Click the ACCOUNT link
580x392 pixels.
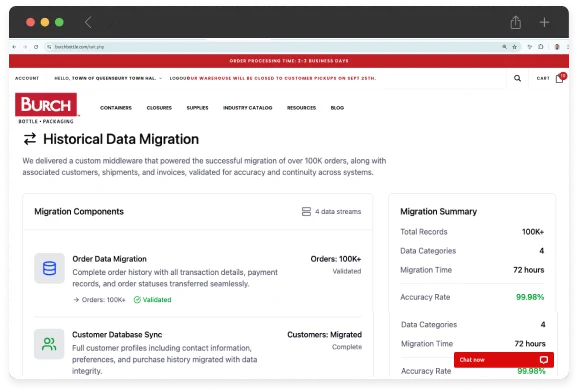[x=27, y=78]
